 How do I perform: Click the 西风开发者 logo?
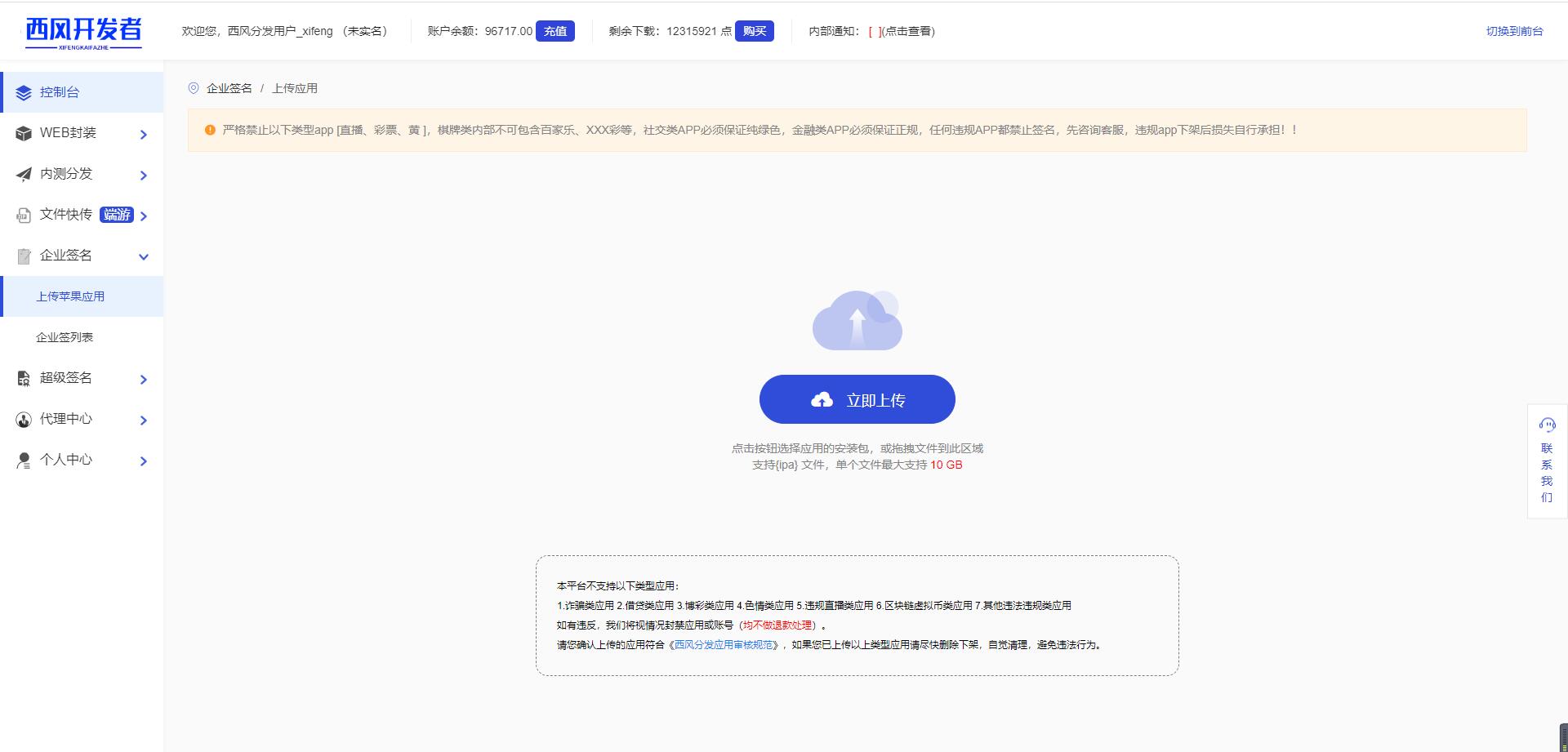click(83, 32)
